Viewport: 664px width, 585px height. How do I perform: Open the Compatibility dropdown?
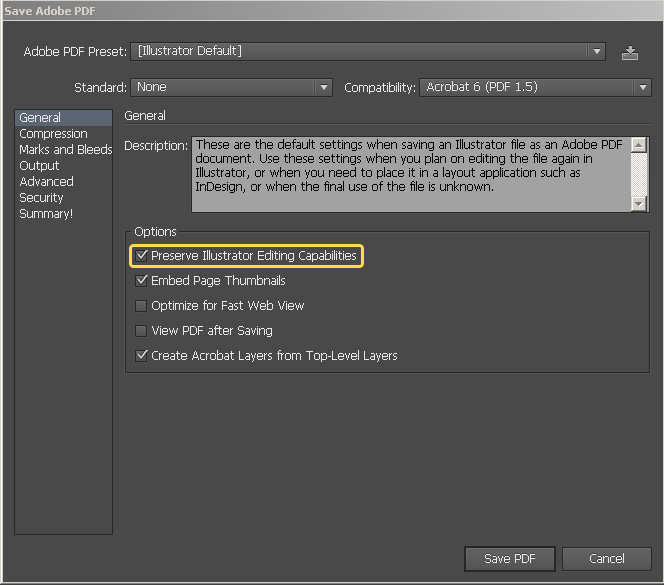click(535, 87)
